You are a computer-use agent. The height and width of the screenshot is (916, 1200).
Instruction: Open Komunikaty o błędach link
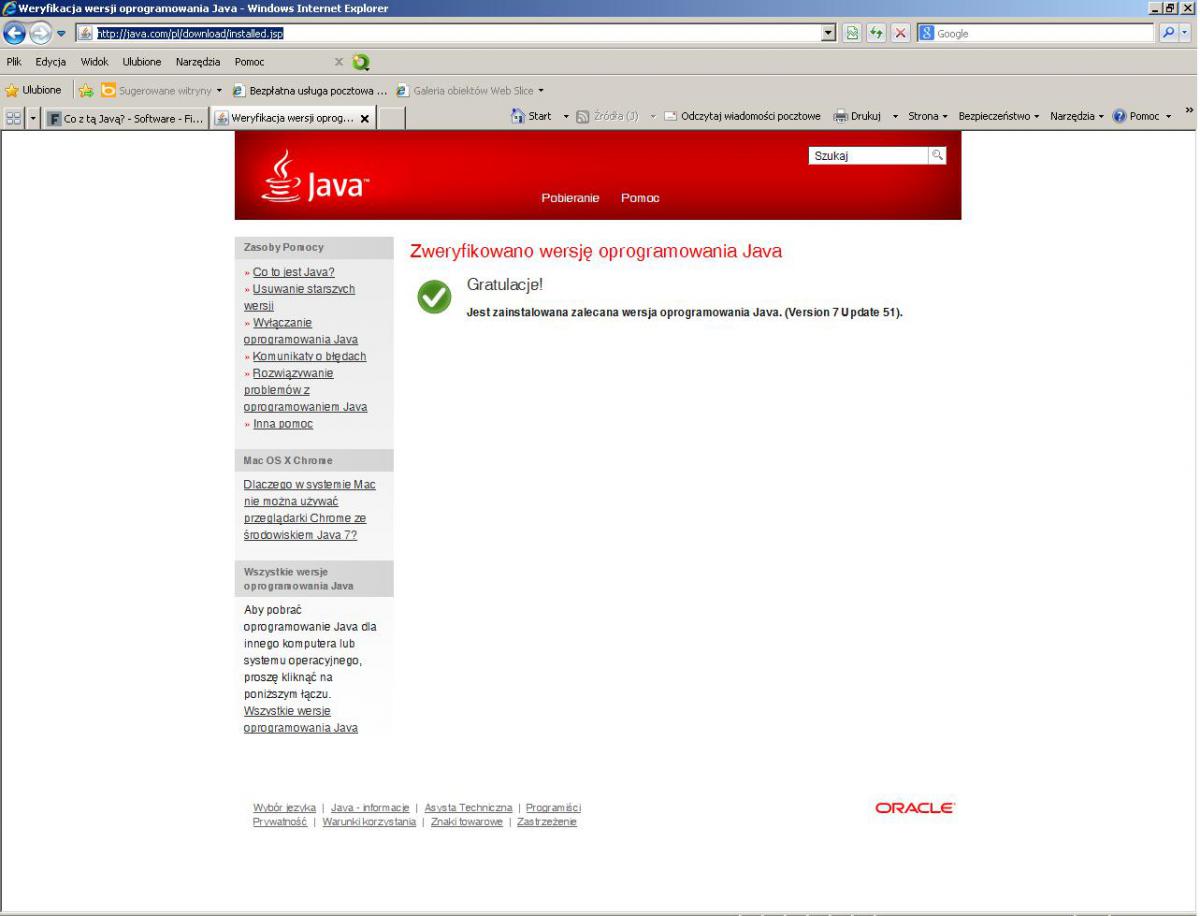click(310, 356)
